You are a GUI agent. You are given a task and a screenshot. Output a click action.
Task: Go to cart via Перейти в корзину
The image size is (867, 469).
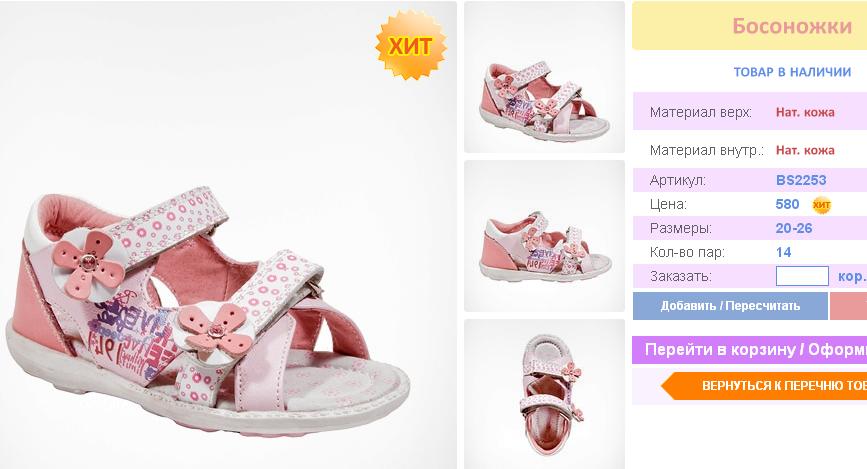[750, 350]
